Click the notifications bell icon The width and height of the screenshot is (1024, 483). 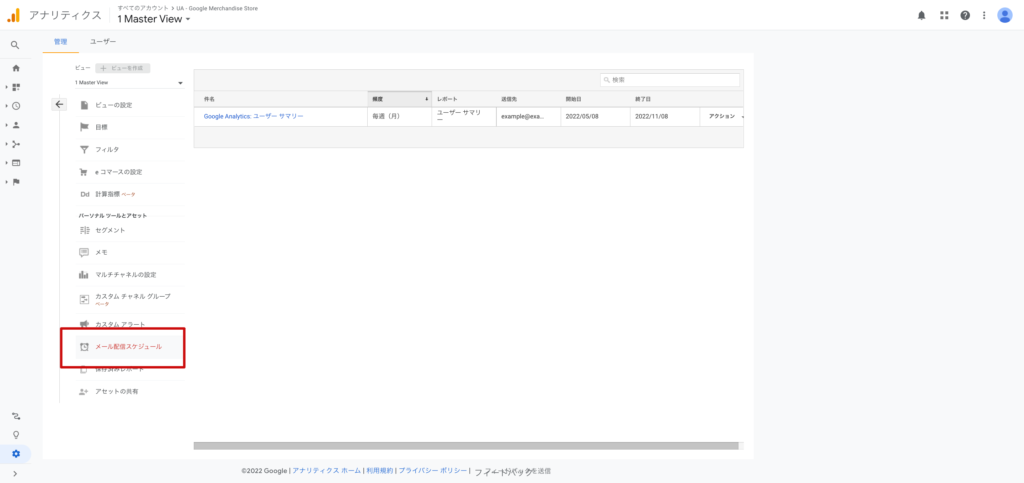[921, 15]
